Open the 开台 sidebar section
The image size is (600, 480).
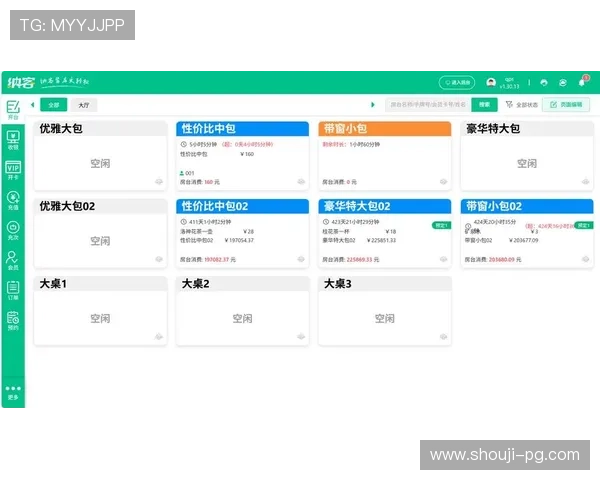coord(13,110)
